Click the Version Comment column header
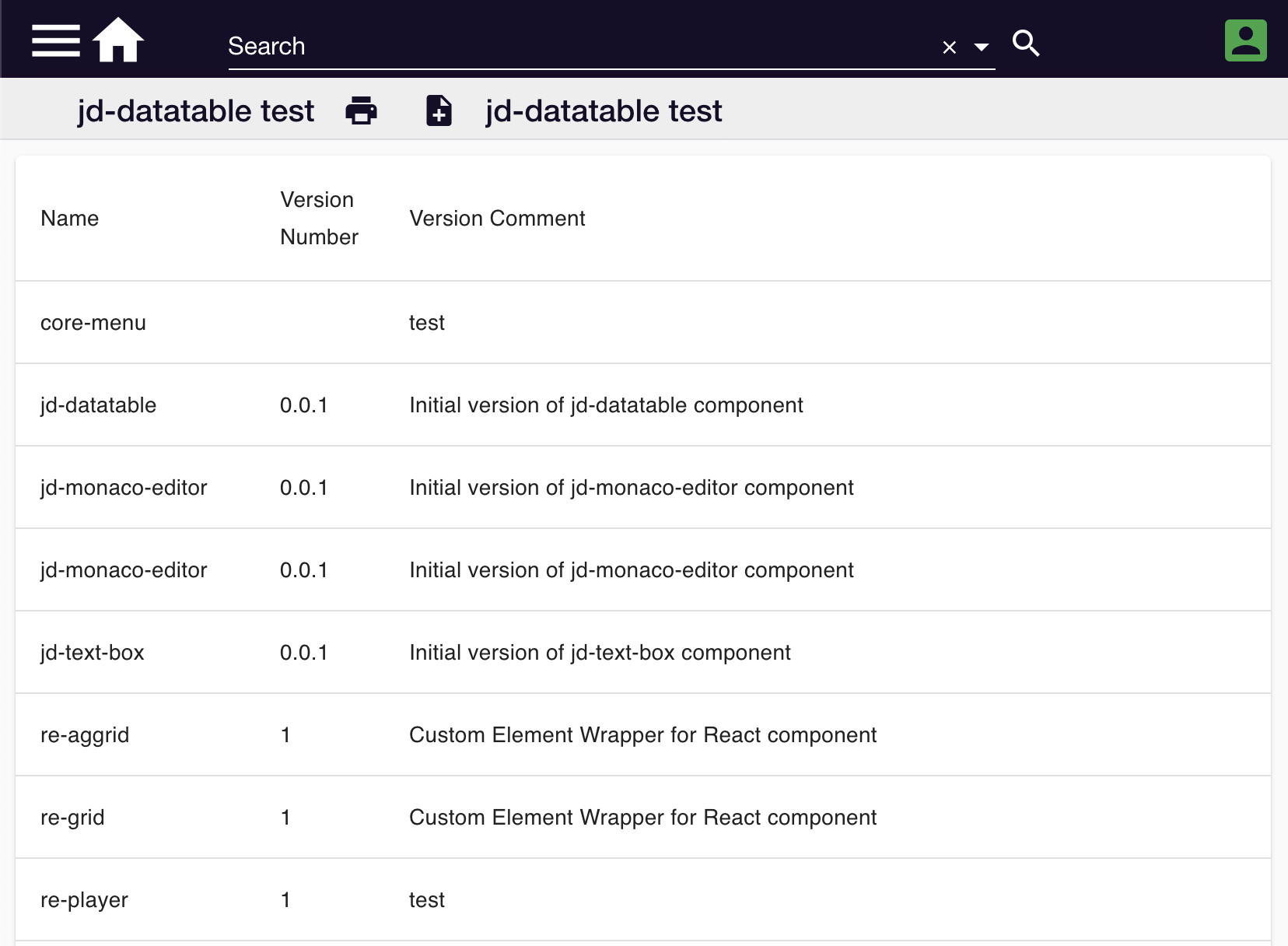This screenshot has width=1288, height=946. tap(497, 219)
